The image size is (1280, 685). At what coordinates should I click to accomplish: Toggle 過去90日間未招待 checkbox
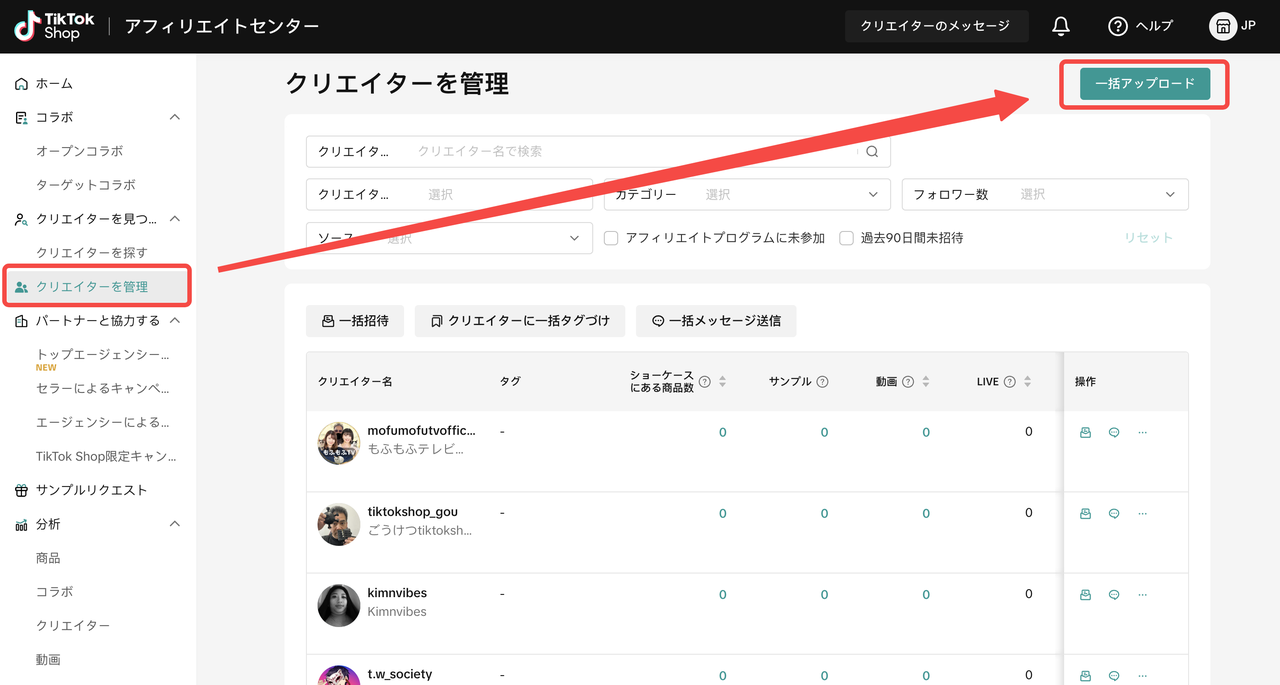[x=846, y=238]
